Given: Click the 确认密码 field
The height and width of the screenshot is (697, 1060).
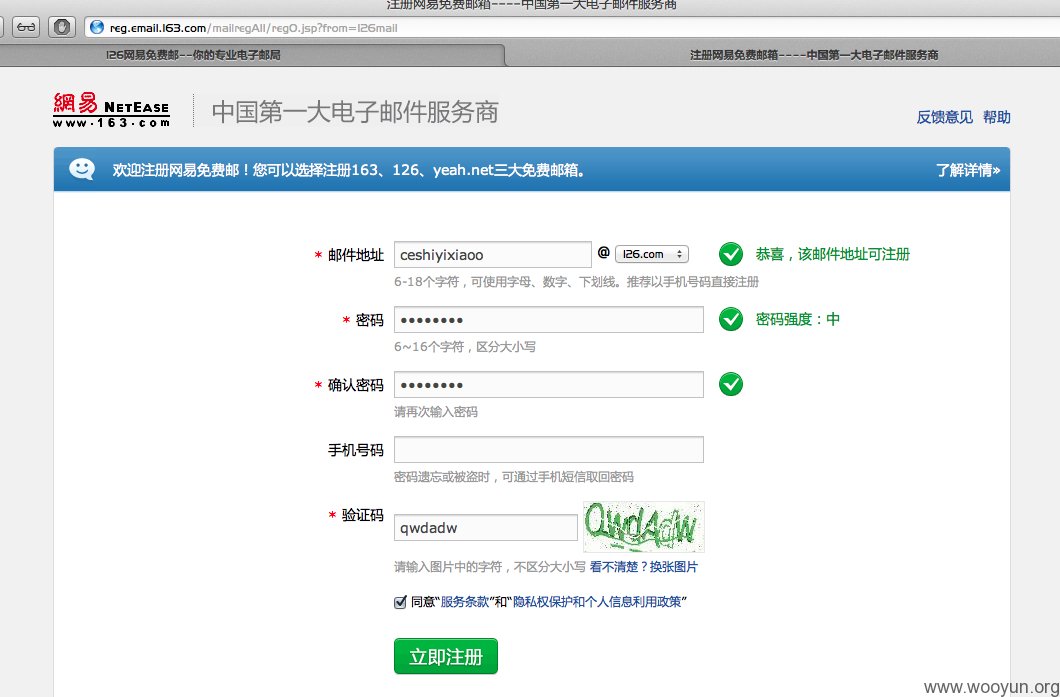Looking at the screenshot, I should [x=549, y=385].
